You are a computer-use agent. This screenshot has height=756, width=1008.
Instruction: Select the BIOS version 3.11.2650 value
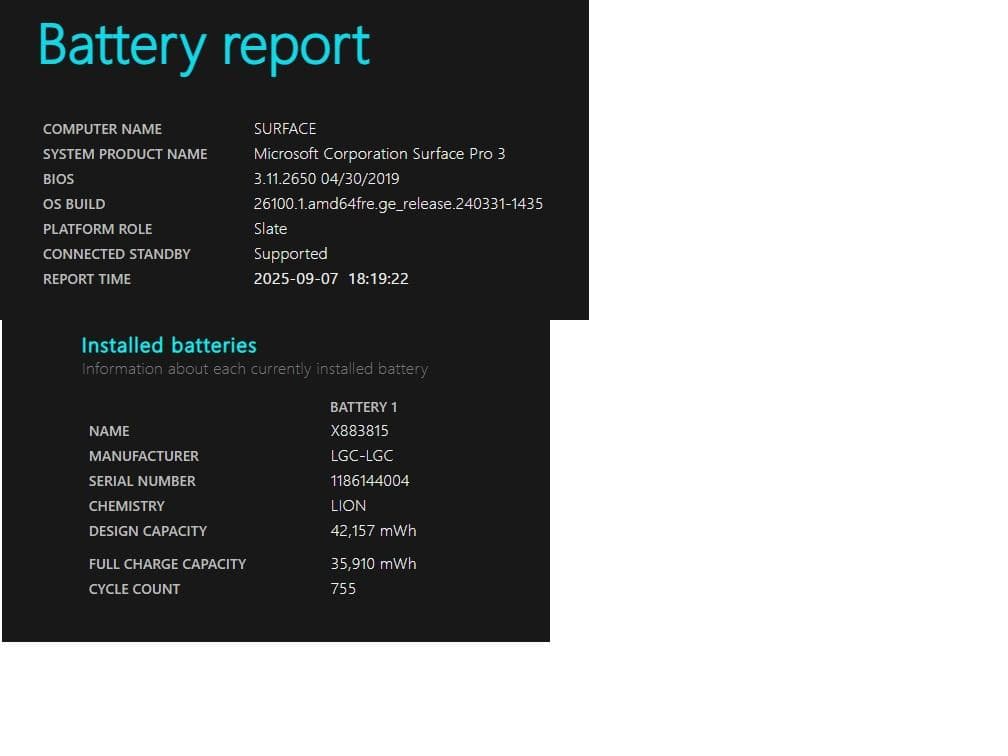tap(326, 179)
